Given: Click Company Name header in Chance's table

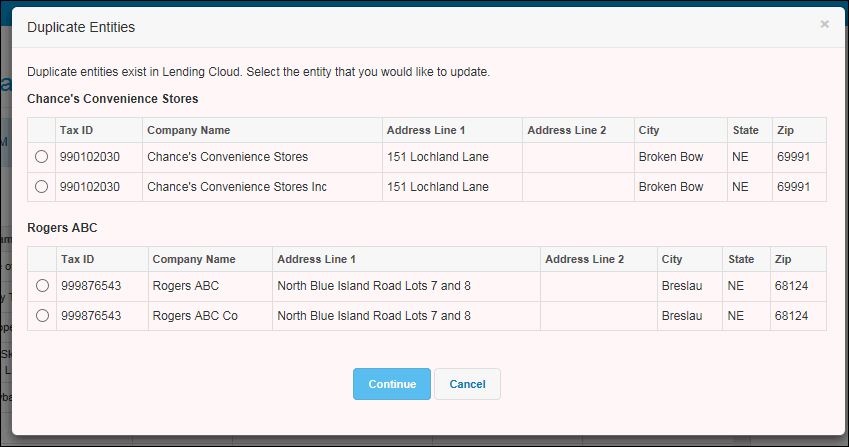Looking at the screenshot, I should (188, 130).
